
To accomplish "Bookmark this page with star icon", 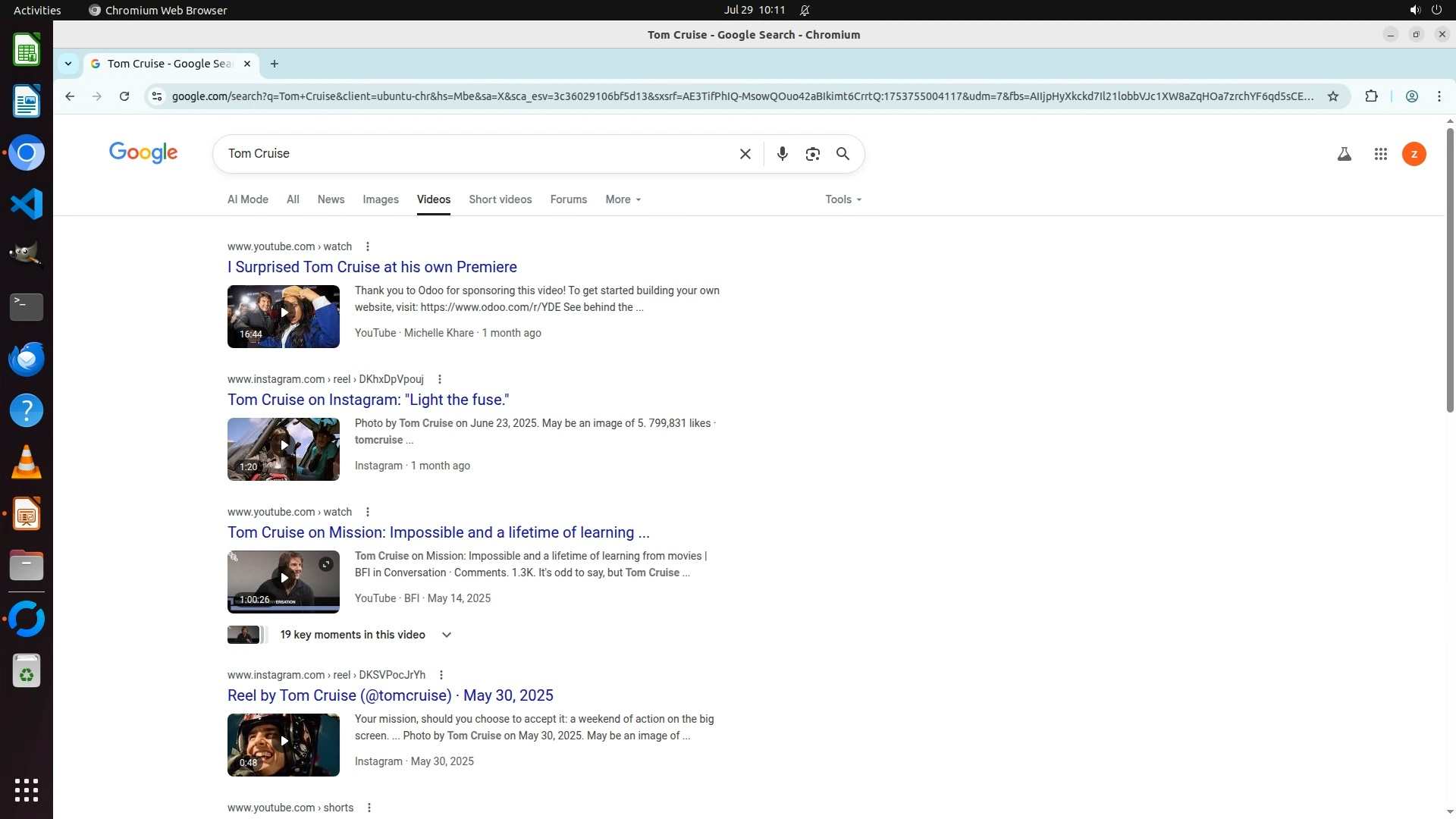I will [x=1332, y=96].
